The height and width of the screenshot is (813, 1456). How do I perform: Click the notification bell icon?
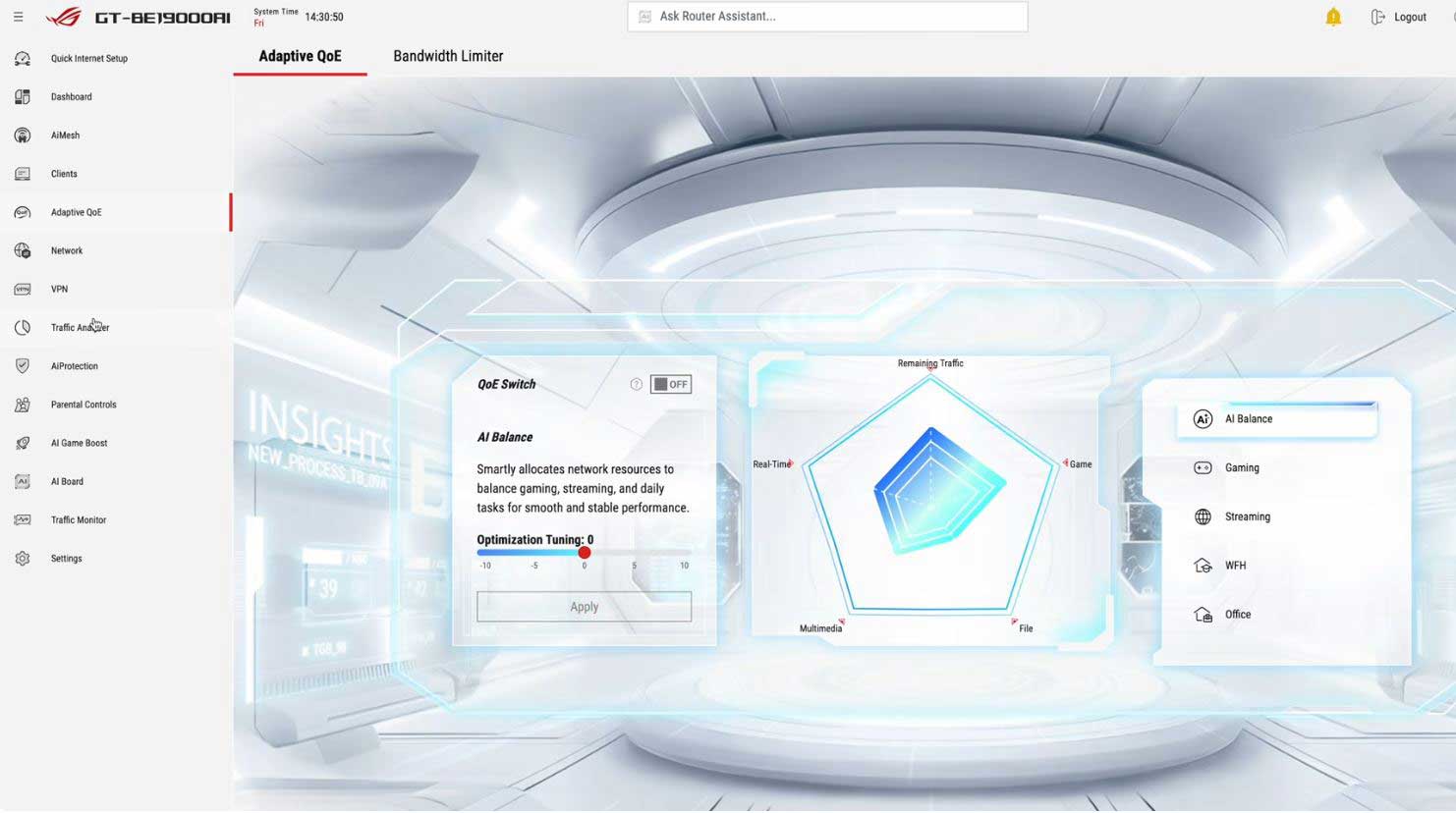click(1333, 17)
